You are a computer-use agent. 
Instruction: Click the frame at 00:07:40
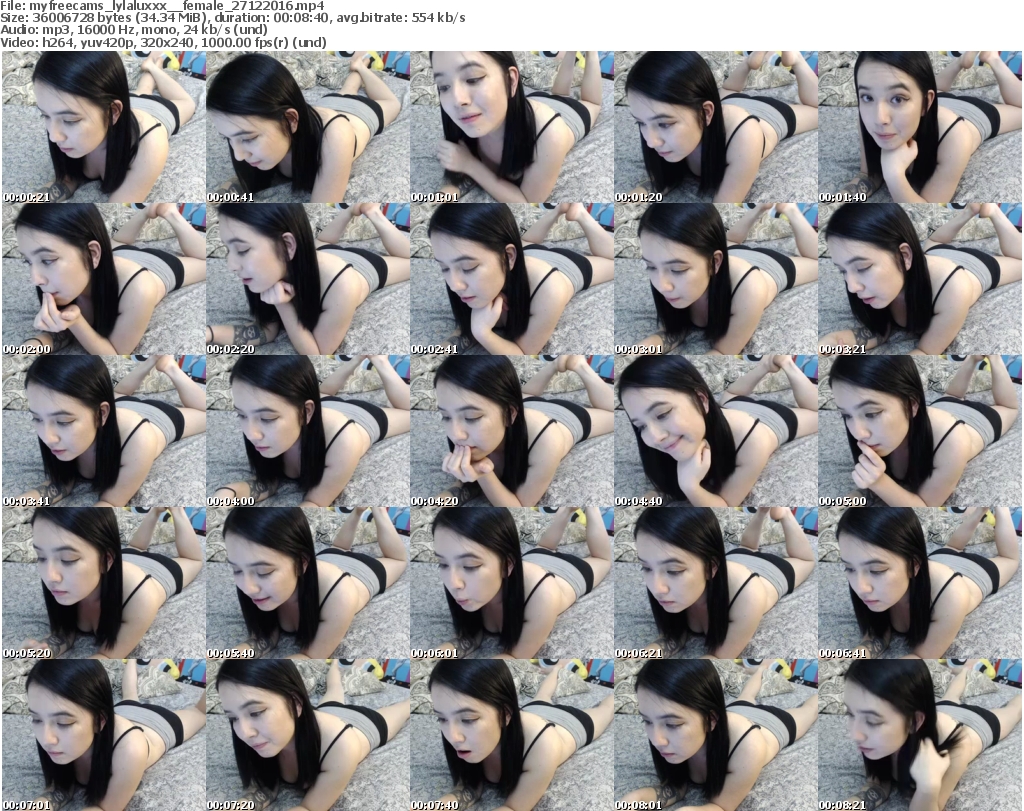510,735
